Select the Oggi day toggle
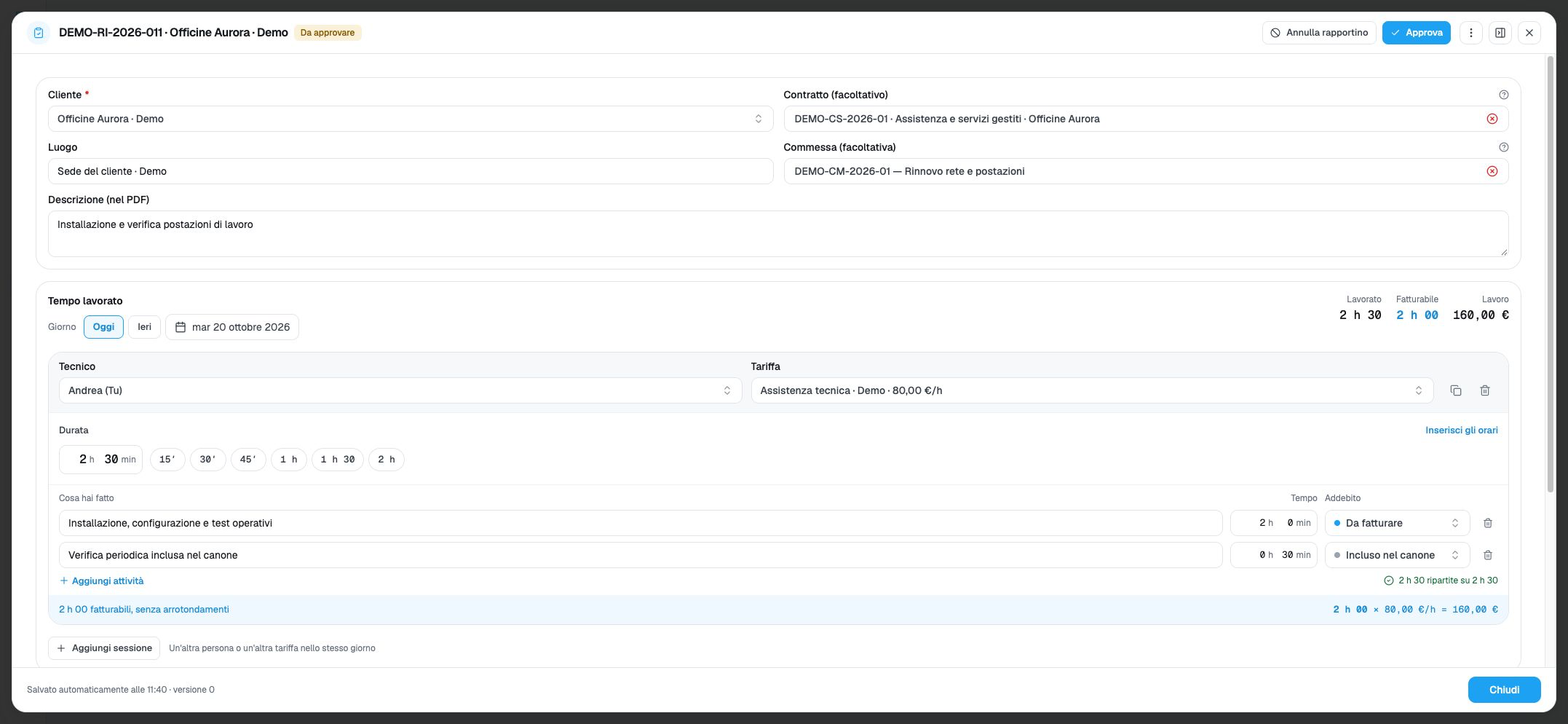 click(103, 327)
